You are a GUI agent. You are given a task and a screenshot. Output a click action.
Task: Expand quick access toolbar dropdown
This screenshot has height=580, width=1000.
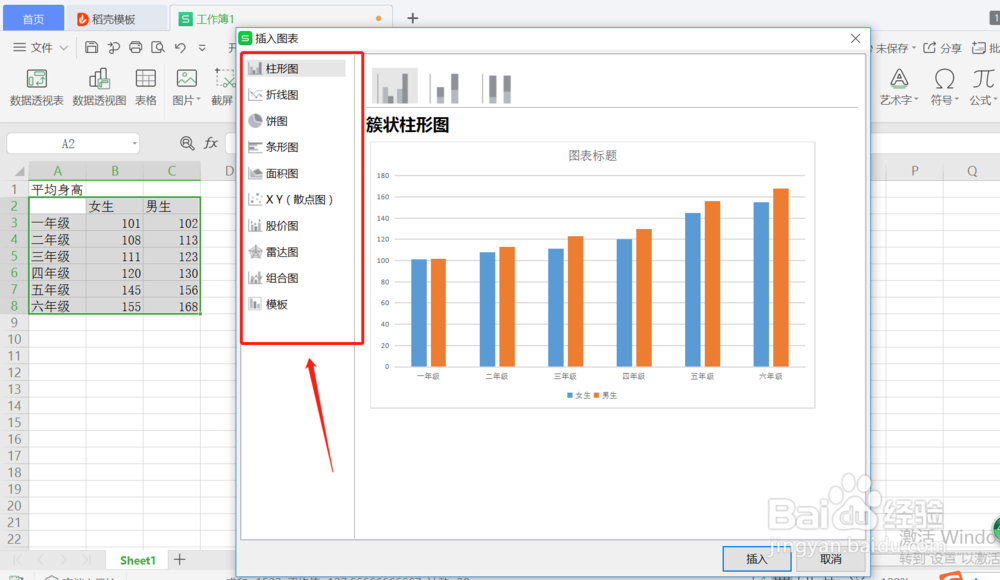tap(202, 48)
